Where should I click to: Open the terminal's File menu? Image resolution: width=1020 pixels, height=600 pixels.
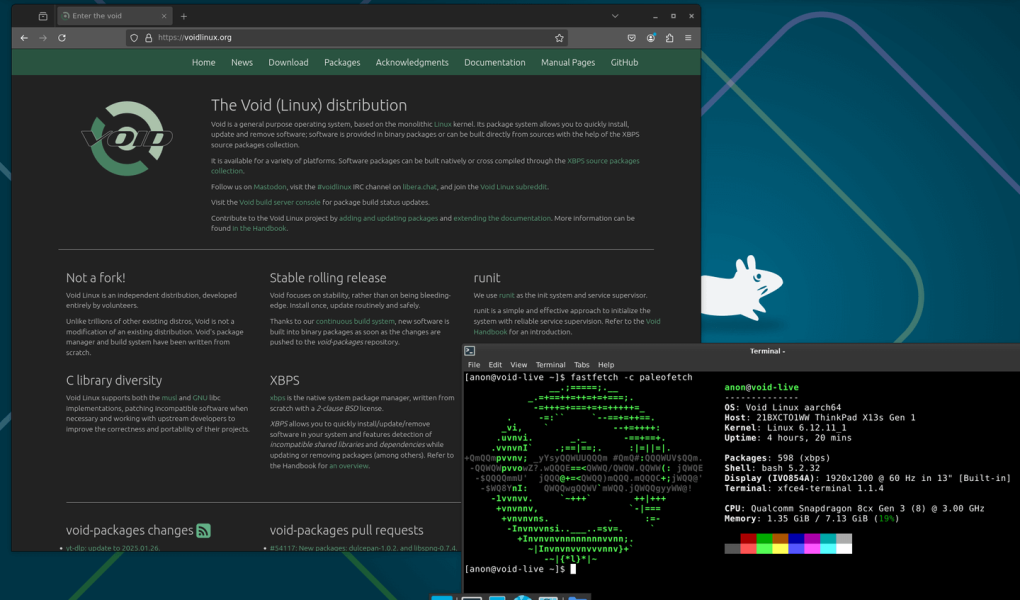(474, 365)
